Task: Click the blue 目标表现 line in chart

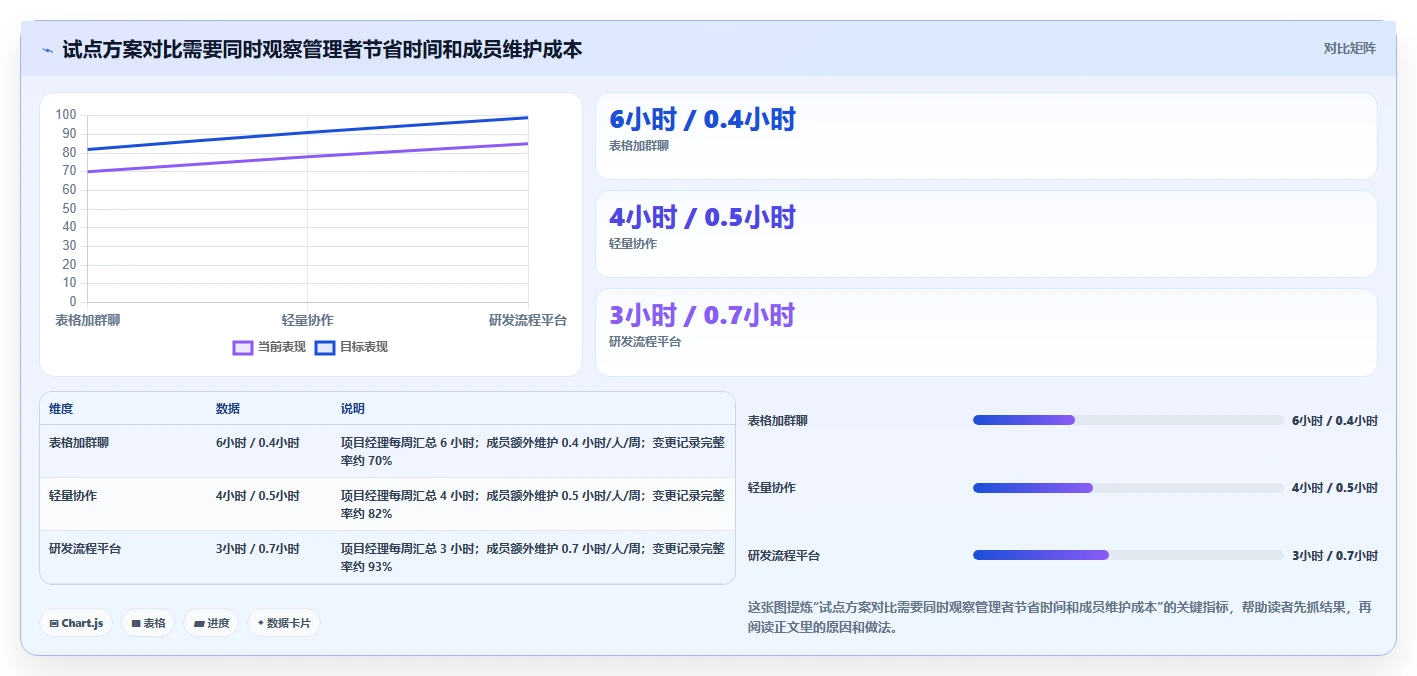Action: 308,133
